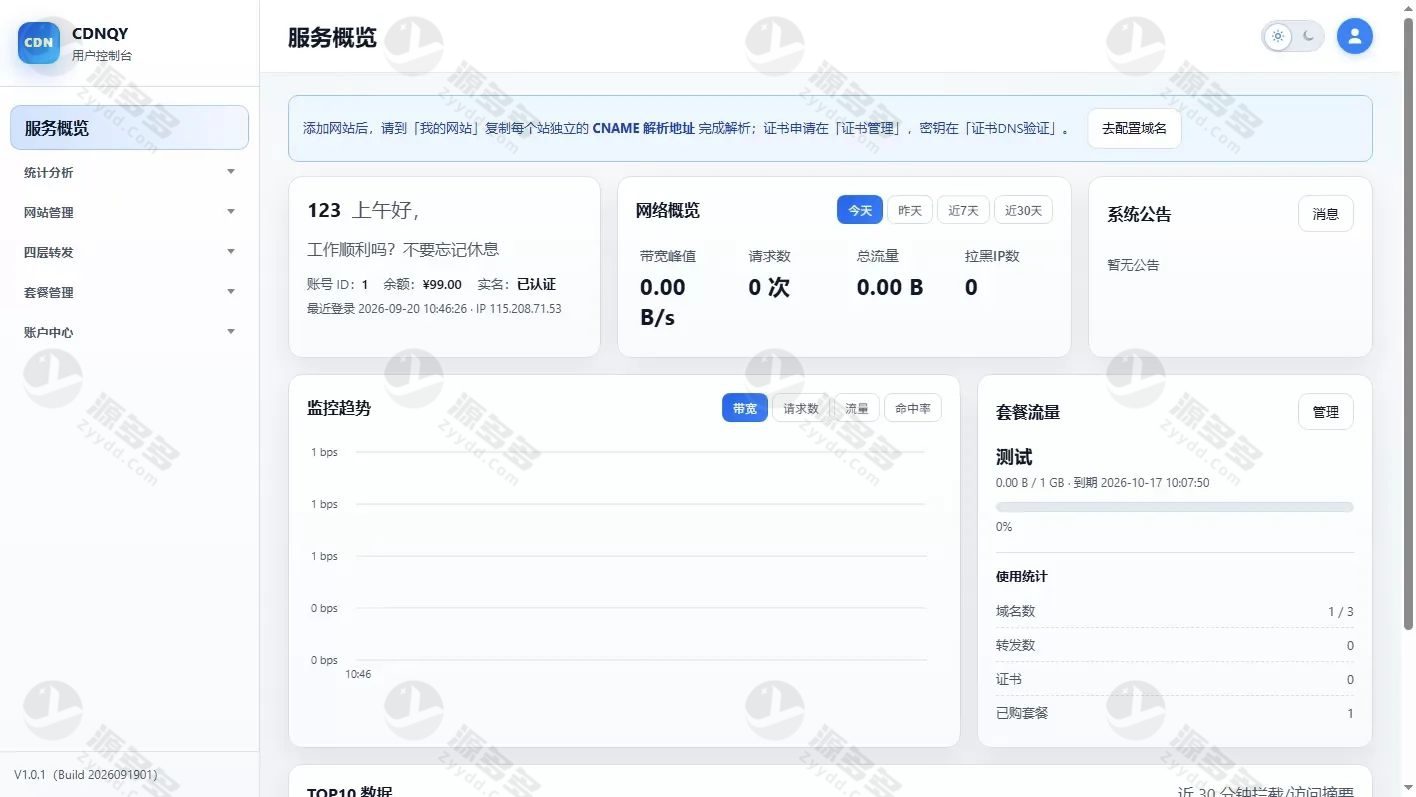Show 流量 monitoring trend
Viewport: 1416px width, 797px height.
coord(857,408)
